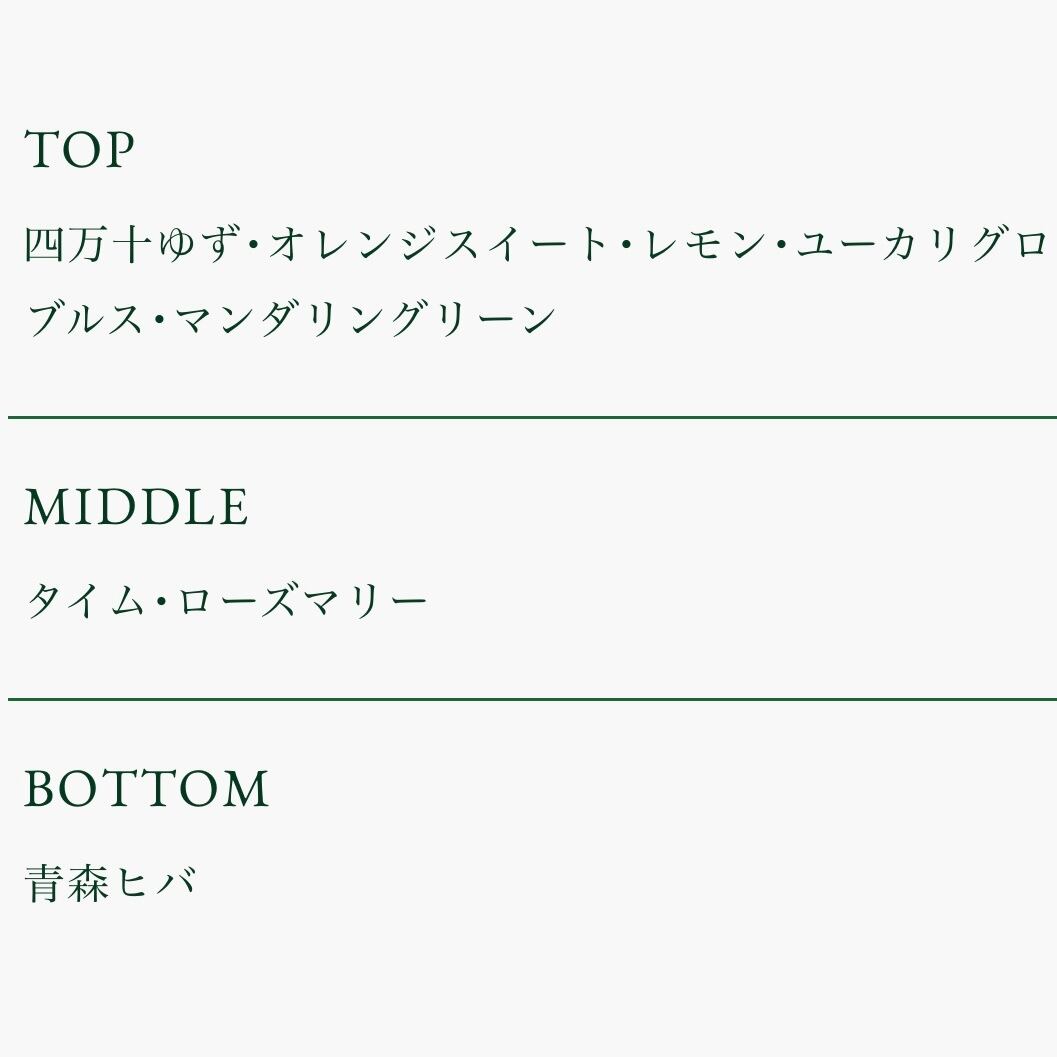Click the divider line above BOTTOM
This screenshot has height=1057, width=1057.
pos(532,700)
